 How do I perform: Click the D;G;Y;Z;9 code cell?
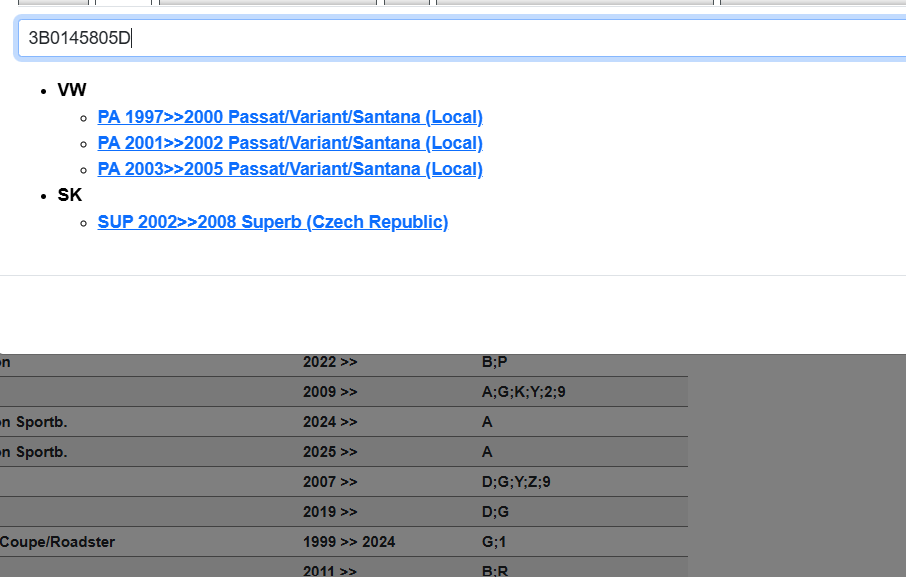[516, 482]
